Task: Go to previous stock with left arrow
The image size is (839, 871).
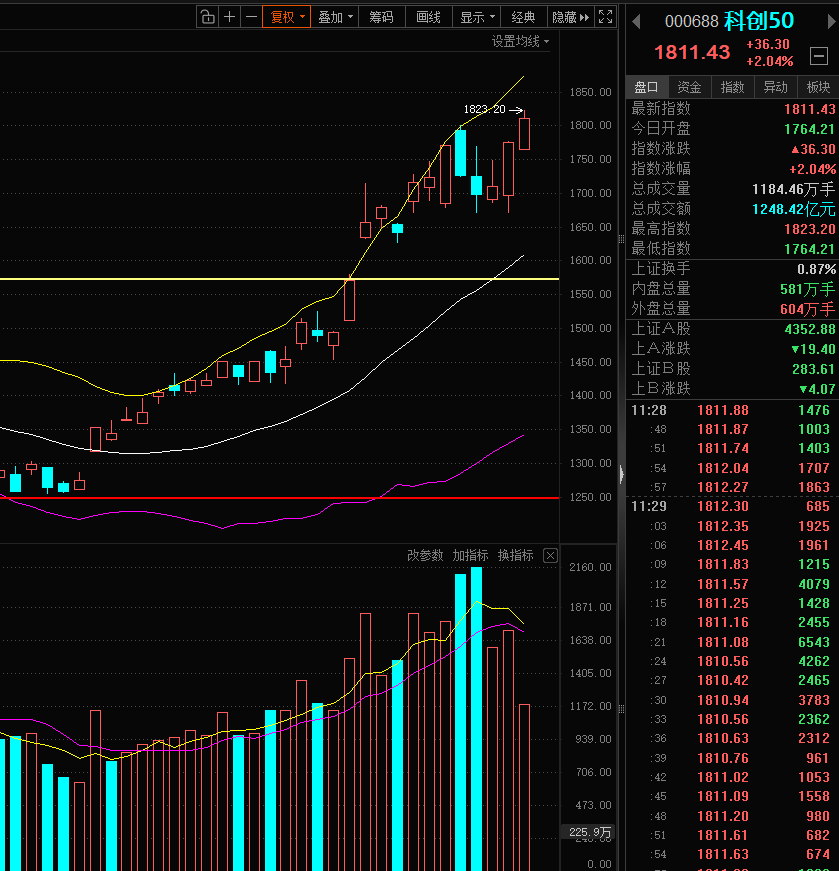Action: click(637, 22)
